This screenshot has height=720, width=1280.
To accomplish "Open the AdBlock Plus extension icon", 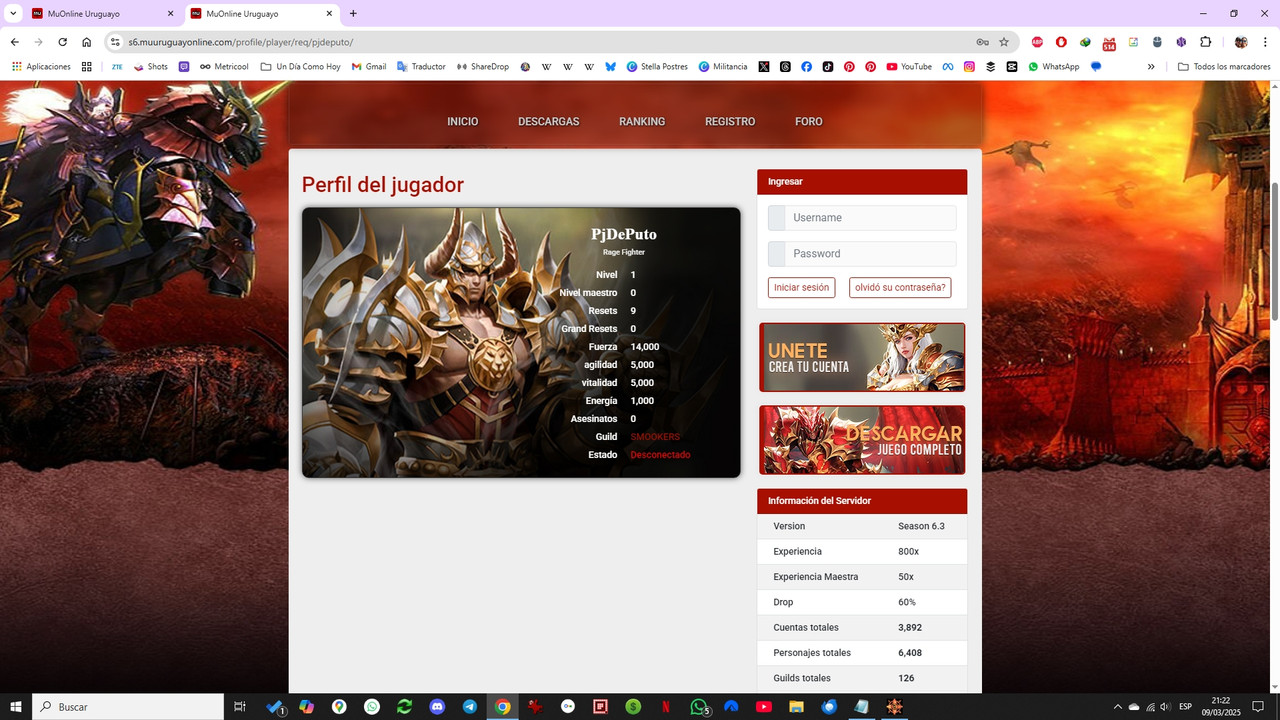I will click(1037, 42).
